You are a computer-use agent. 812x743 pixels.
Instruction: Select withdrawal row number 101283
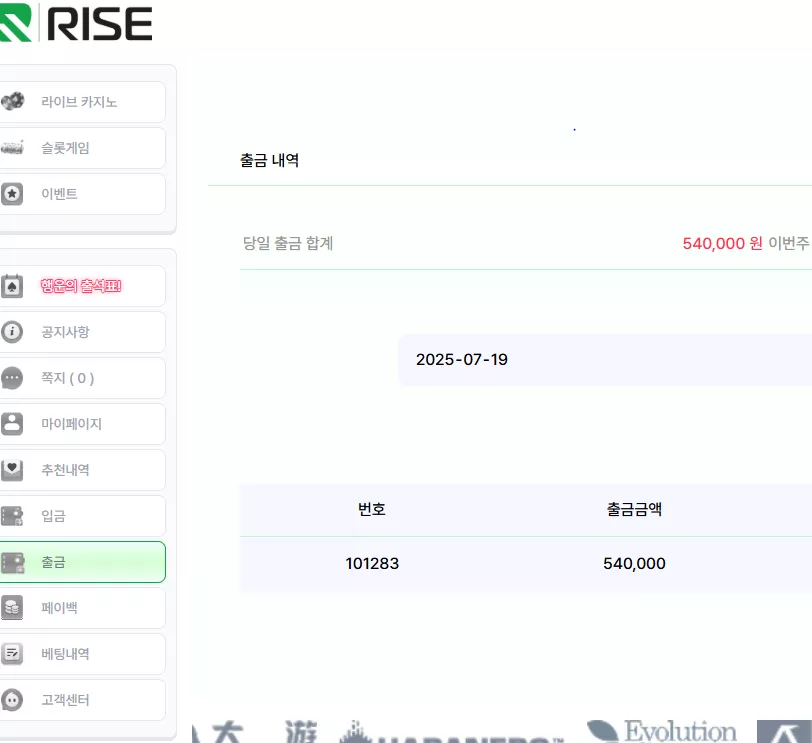pyautogui.click(x=526, y=564)
